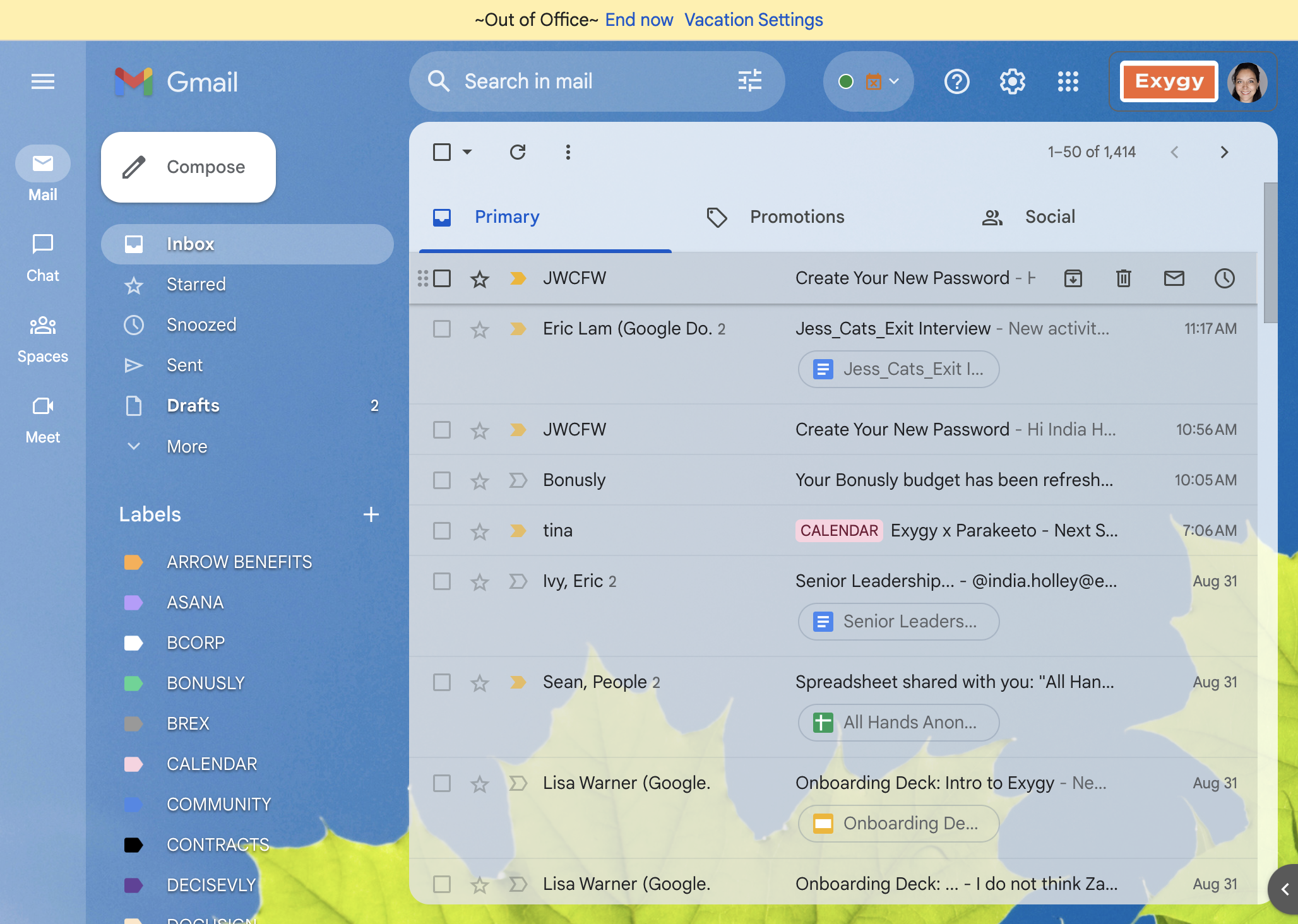Open the Google apps grid
Image resolution: width=1298 pixels, height=924 pixels.
click(x=1068, y=81)
